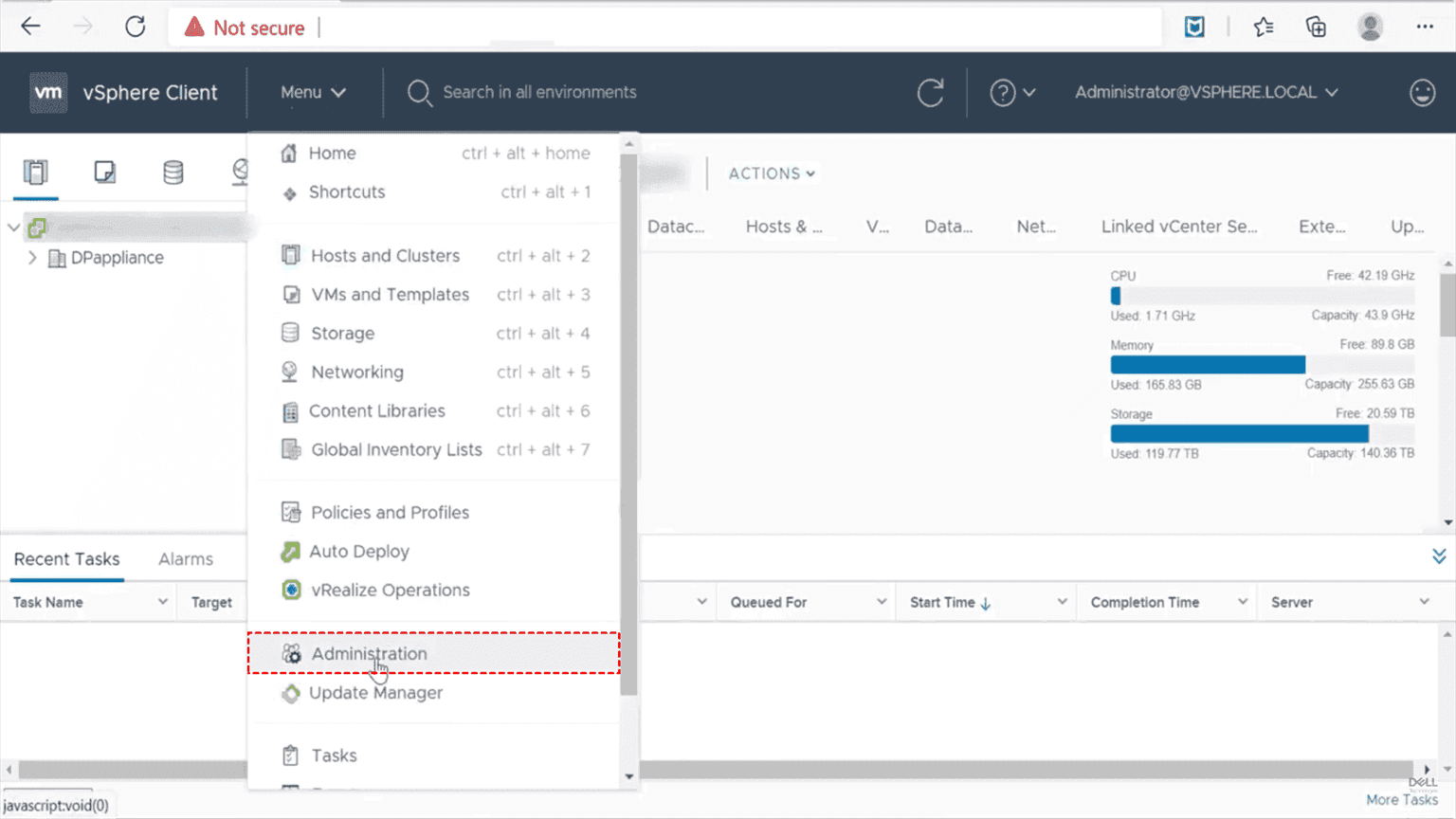Click the Auto Deploy icon
This screenshot has width=1456, height=819.
click(x=290, y=552)
